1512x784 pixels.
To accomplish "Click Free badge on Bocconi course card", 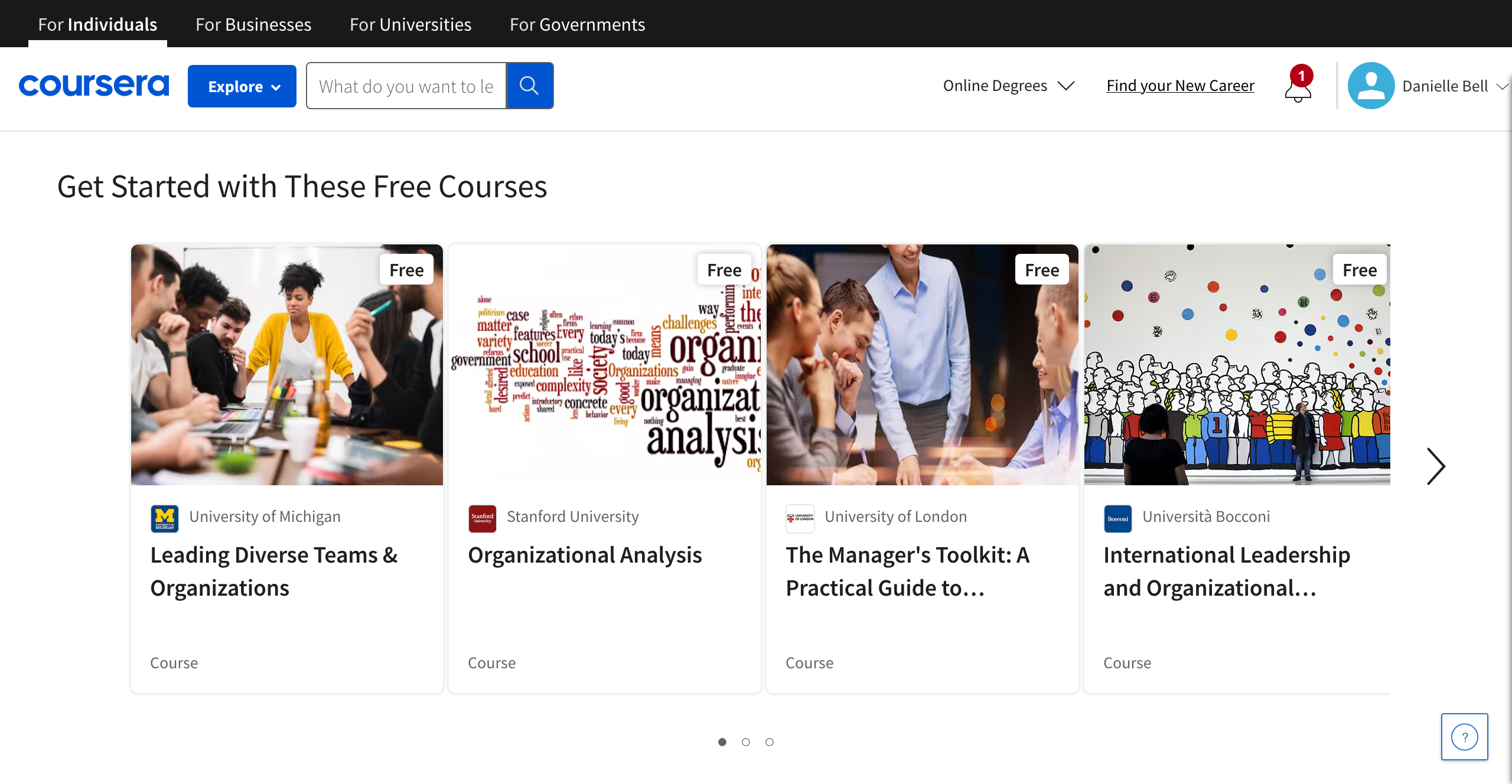I will click(1360, 270).
